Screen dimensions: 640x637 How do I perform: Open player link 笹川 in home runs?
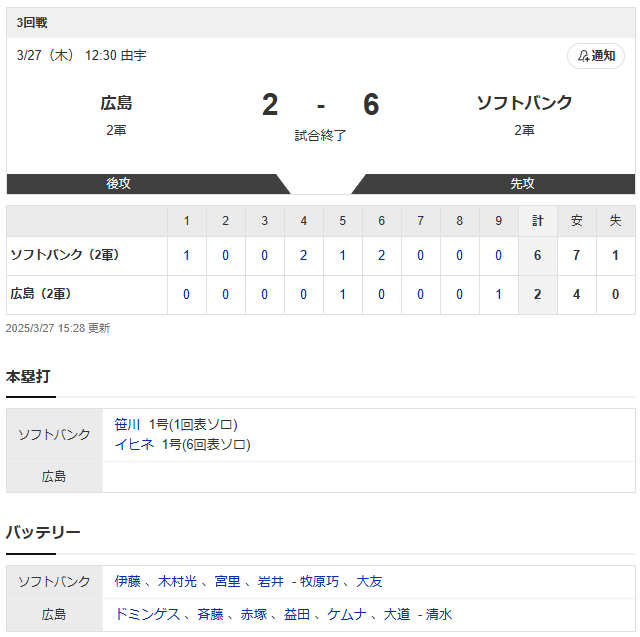tap(127, 424)
